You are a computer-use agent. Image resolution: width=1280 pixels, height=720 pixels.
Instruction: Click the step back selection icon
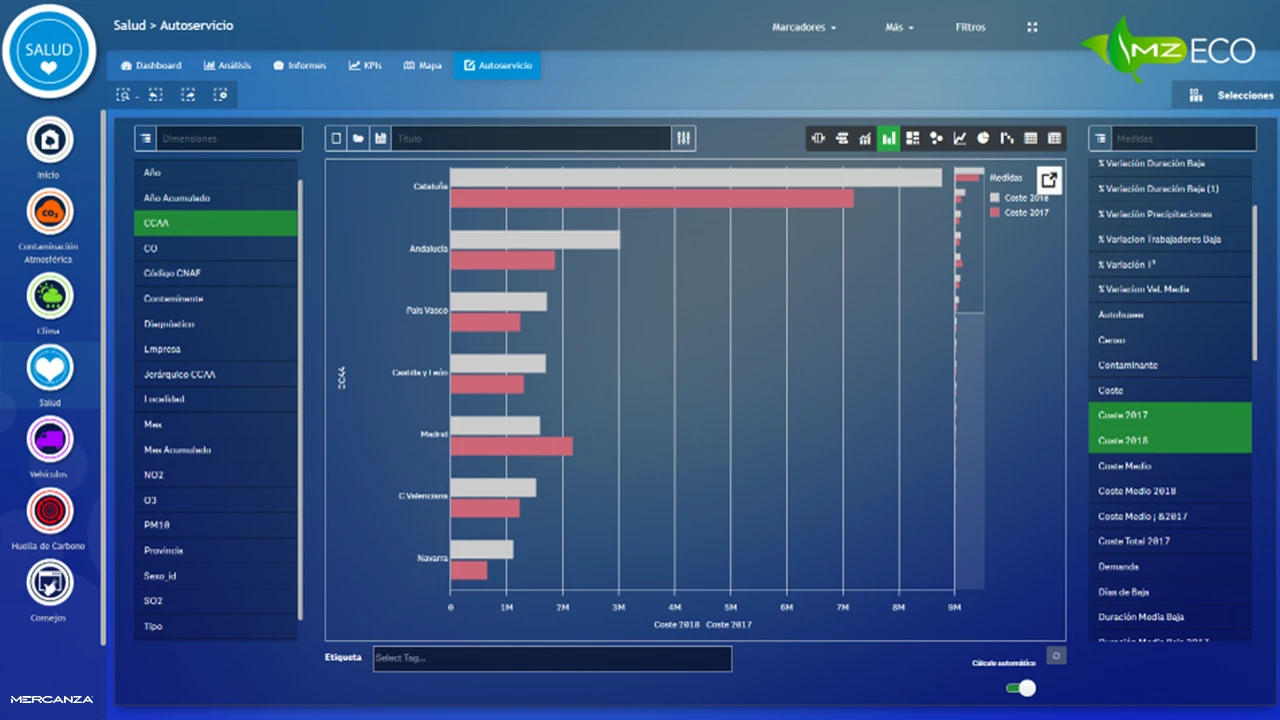point(155,95)
